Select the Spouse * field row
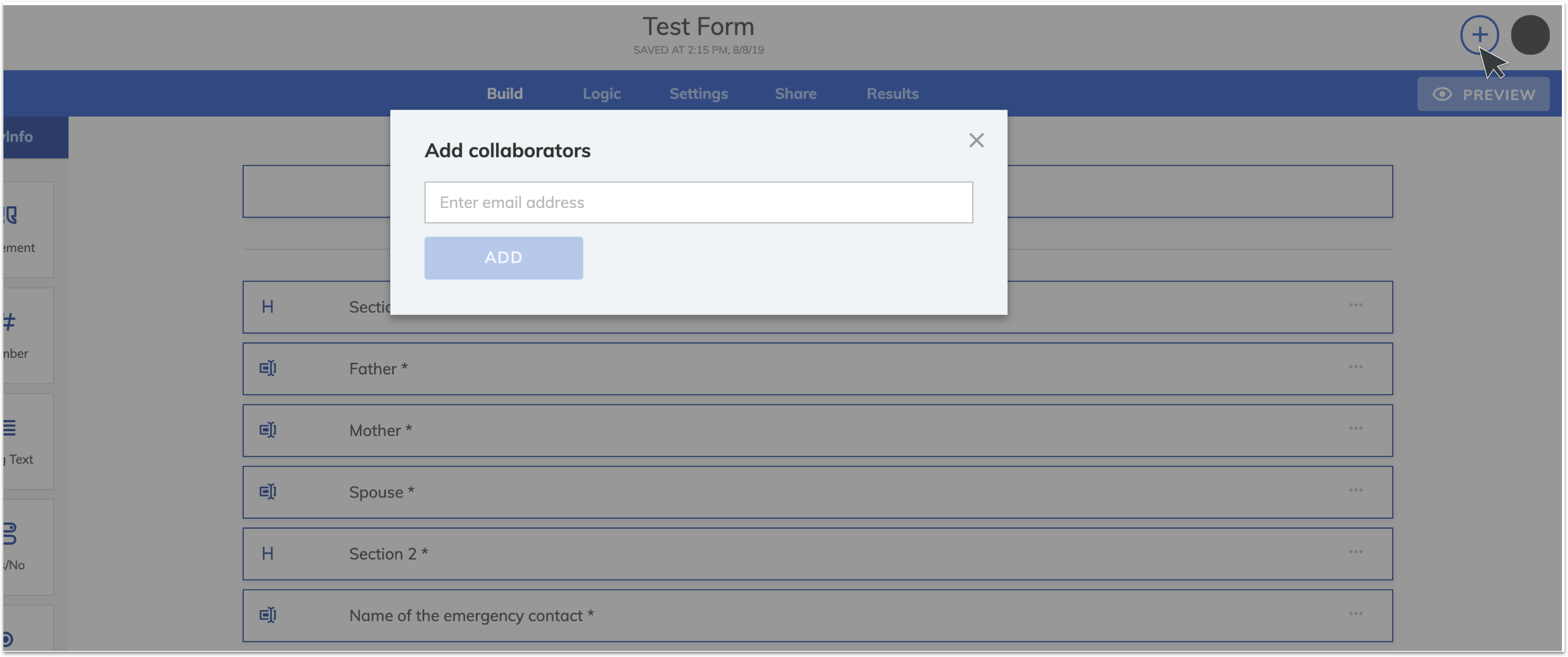 817,492
